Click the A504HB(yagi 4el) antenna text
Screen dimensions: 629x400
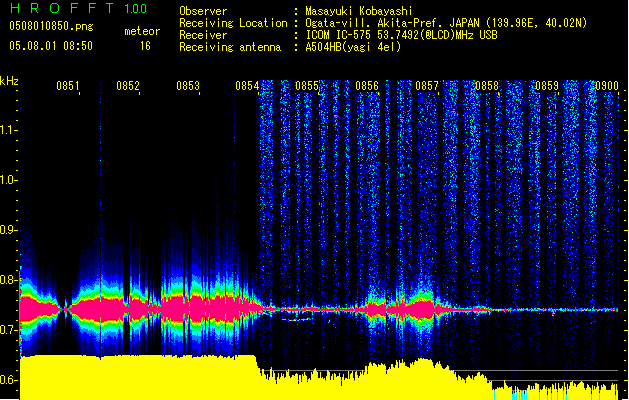(x=353, y=47)
